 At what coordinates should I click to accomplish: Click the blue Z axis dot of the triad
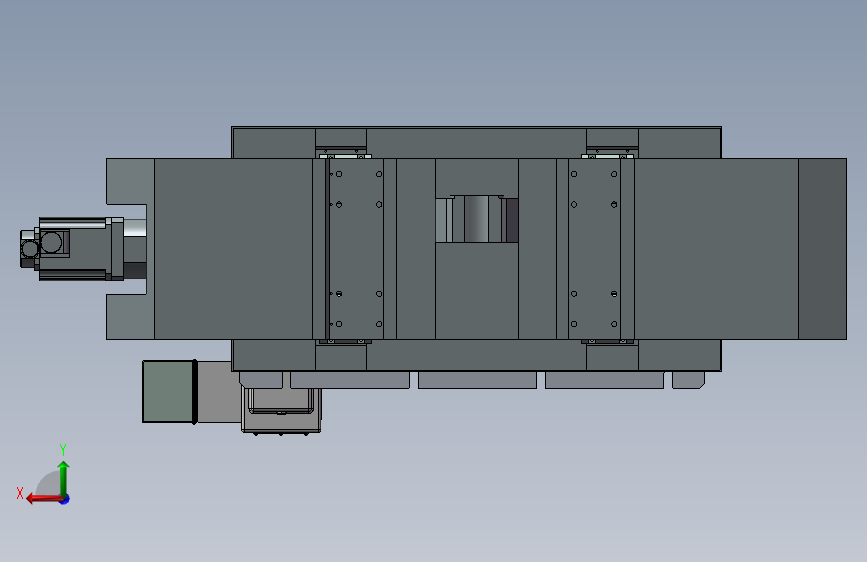[x=65, y=499]
